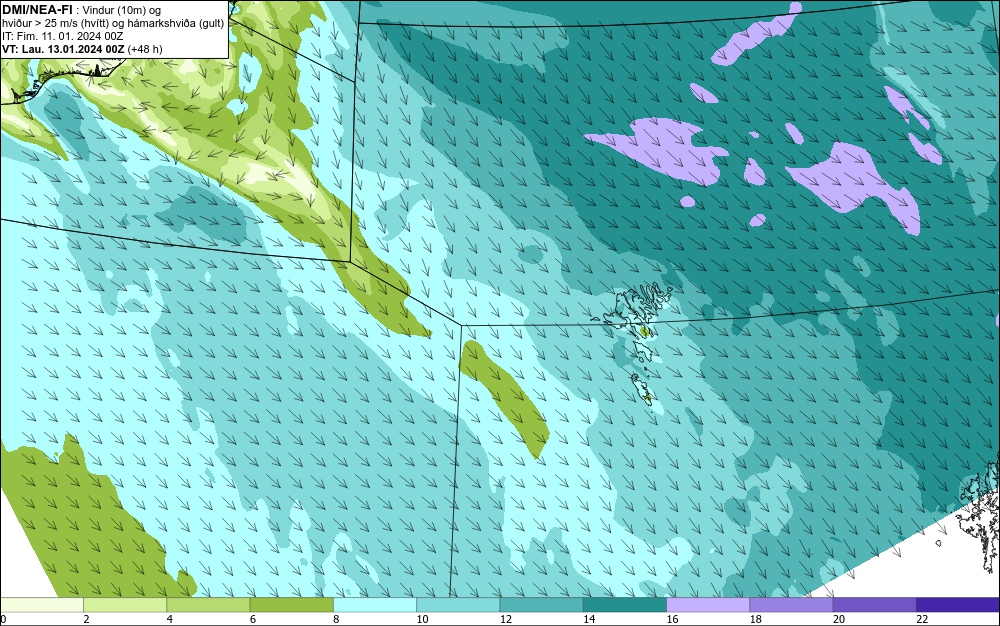Click the 14–16 m/s dark teal legend swatch

(625, 604)
